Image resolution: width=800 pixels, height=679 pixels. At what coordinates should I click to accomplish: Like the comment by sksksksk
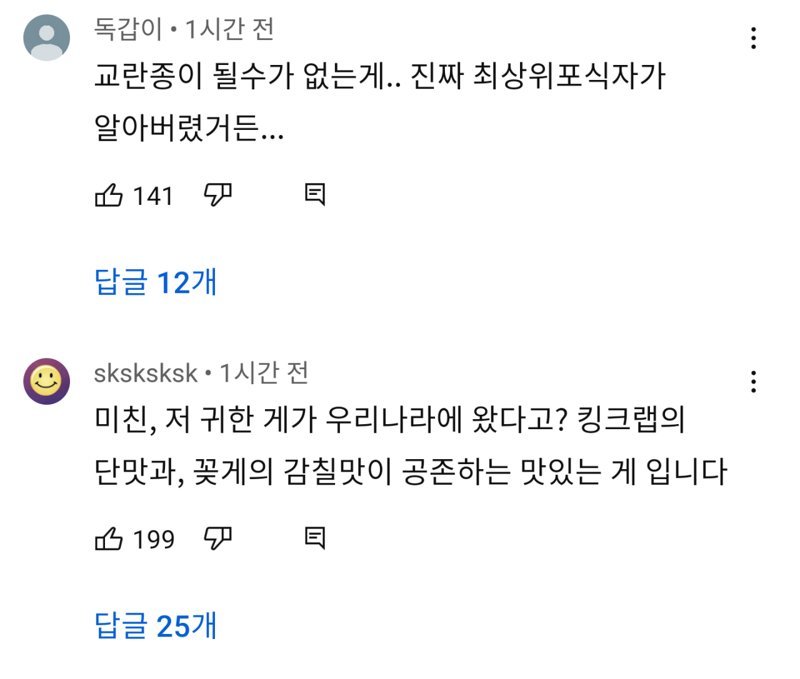[108, 539]
